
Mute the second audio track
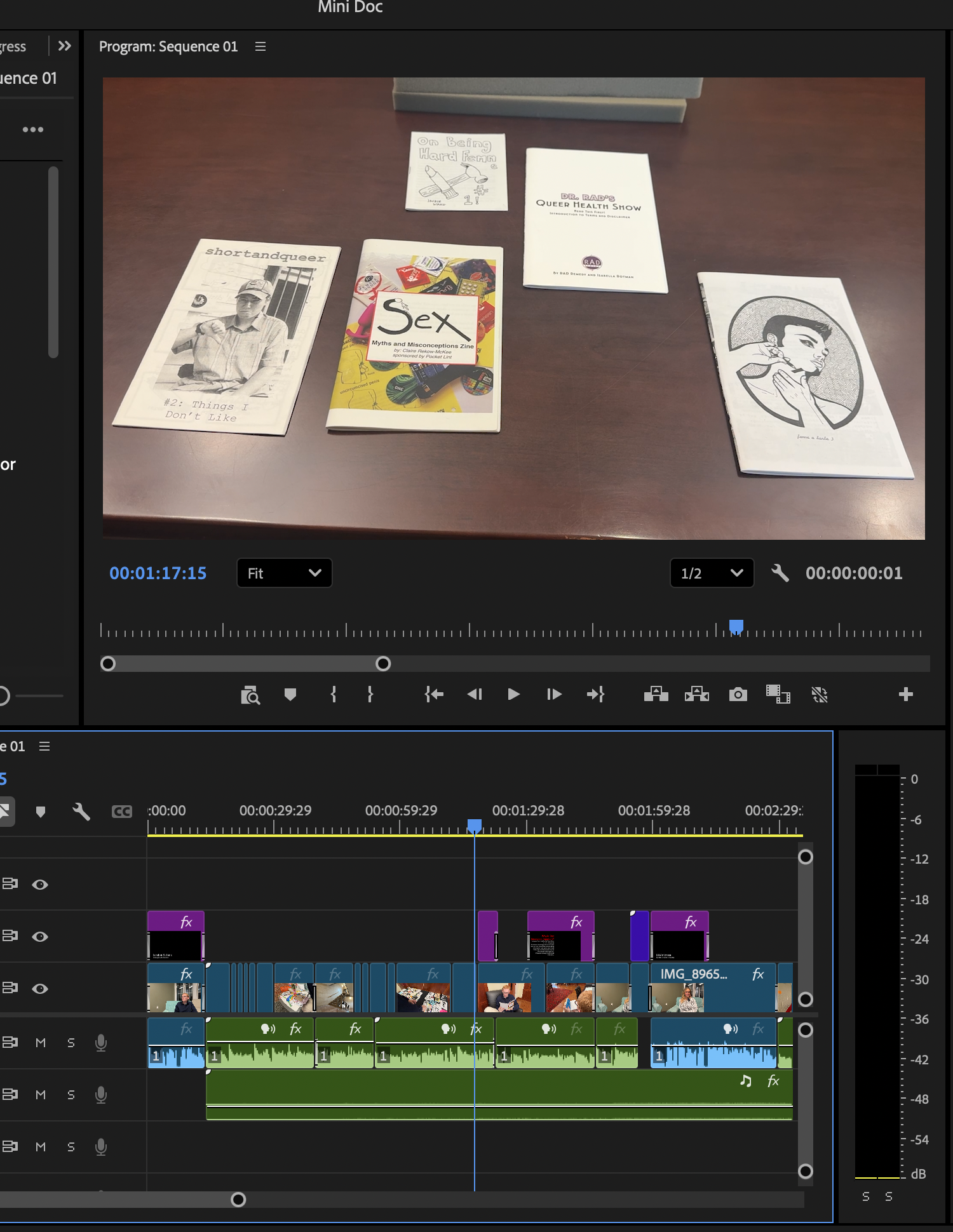tap(41, 1095)
